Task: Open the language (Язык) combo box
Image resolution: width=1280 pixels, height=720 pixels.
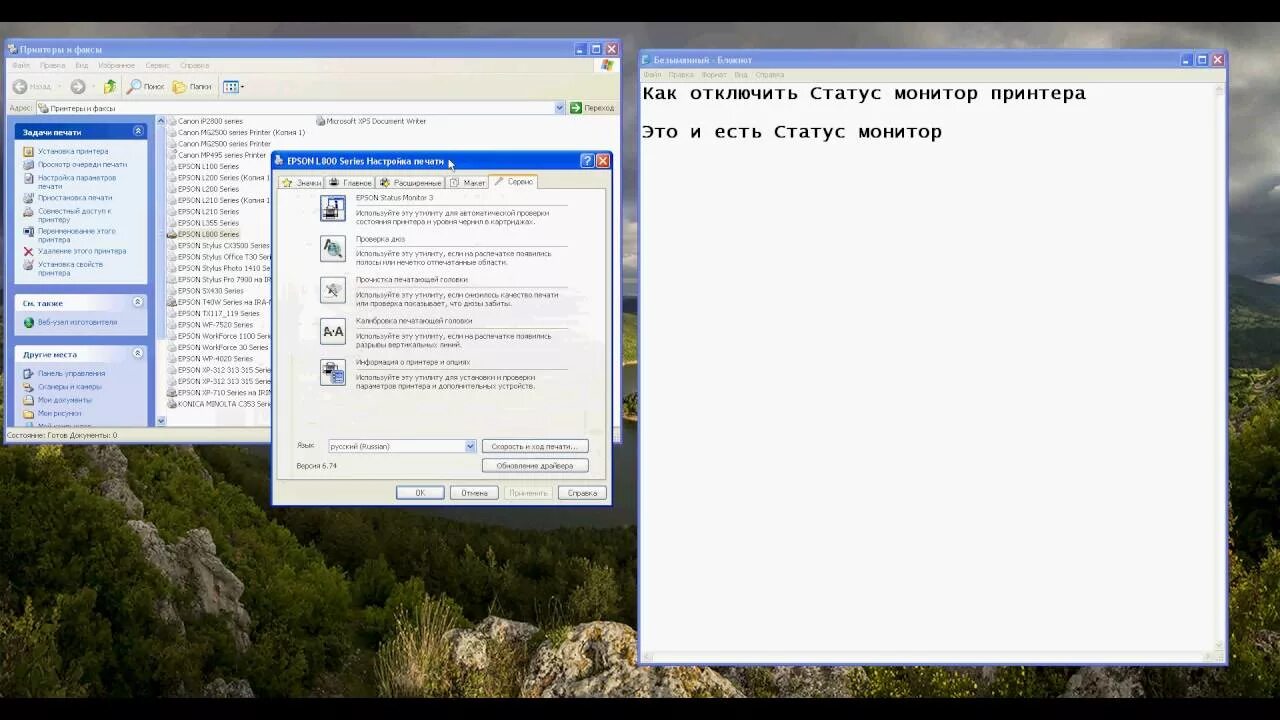Action: coord(402,446)
